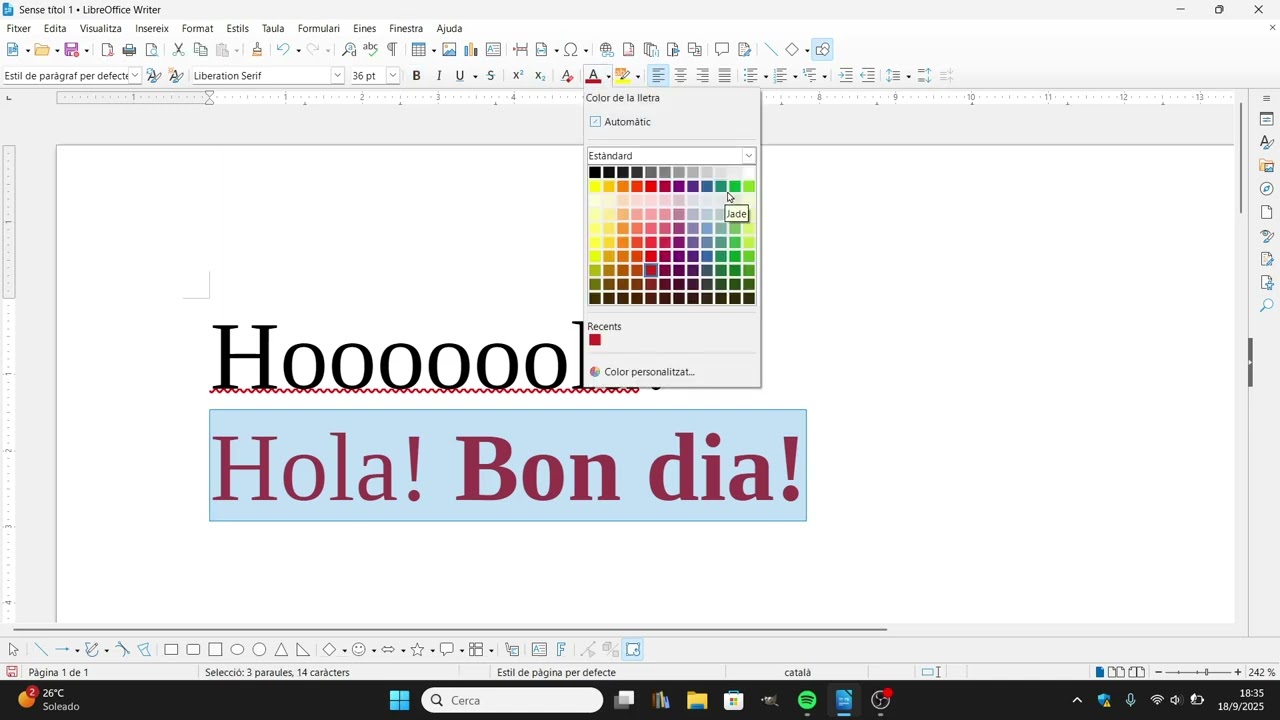The width and height of the screenshot is (1280, 720).
Task: Open the 36 pt font size dropdown
Action: coord(393,76)
